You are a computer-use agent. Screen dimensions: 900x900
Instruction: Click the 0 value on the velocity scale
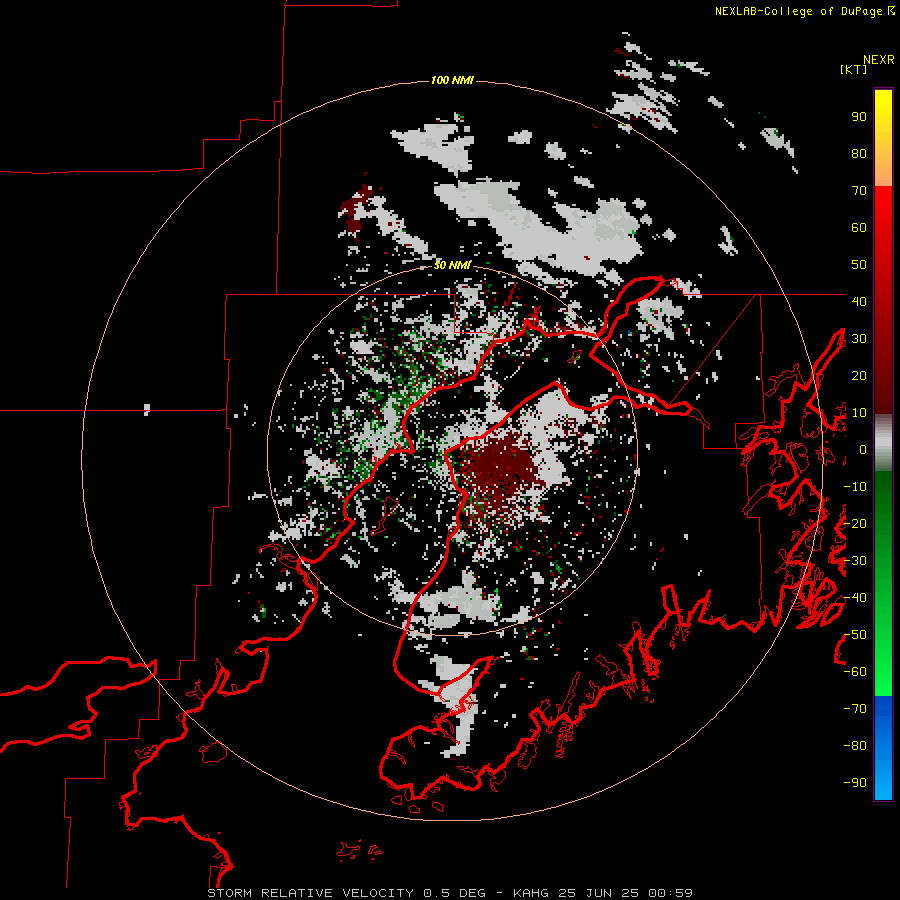pos(863,449)
